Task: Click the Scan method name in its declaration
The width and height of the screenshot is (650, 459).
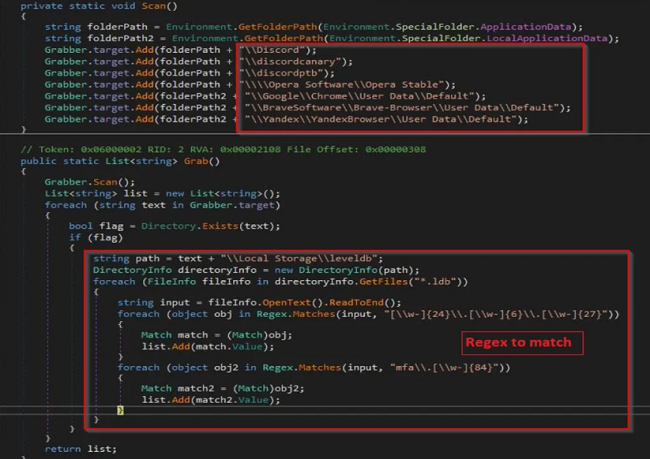Action: coord(153,6)
